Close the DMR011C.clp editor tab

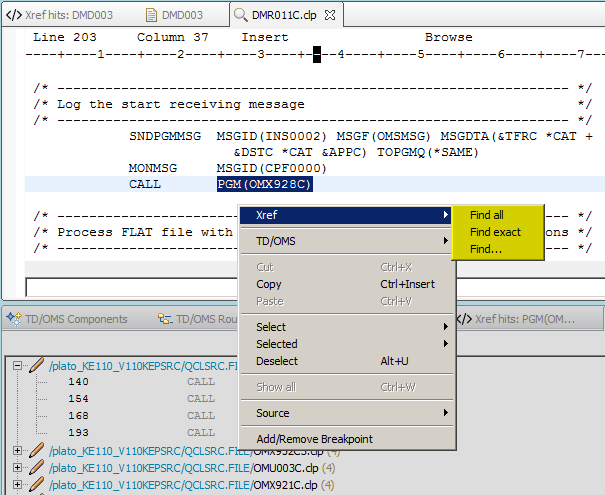coord(332,15)
